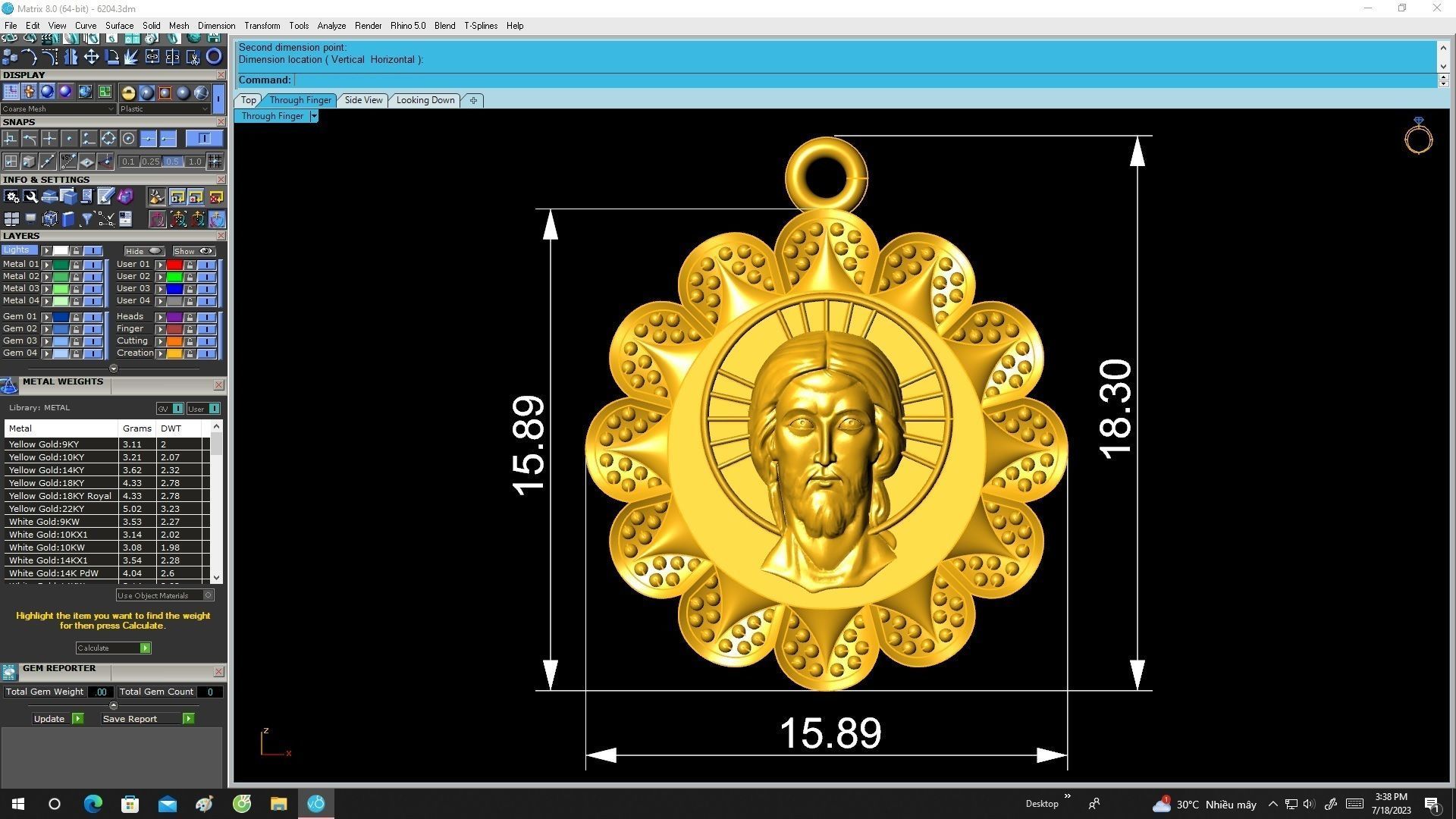1456x819 pixels.
Task: Toggle the User library switch
Action: 203,409
